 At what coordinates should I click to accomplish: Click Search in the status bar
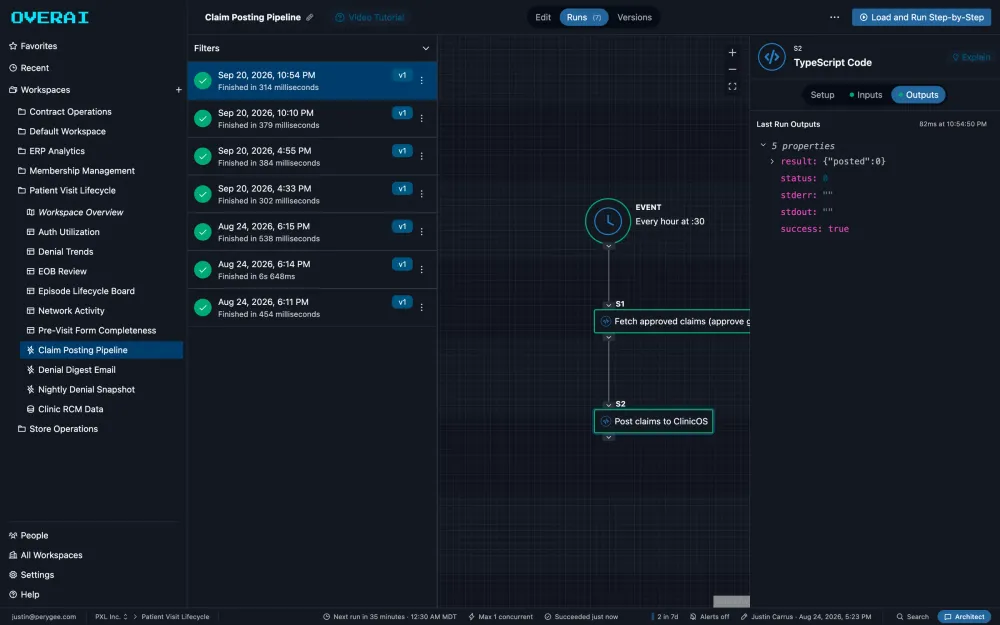pos(913,617)
